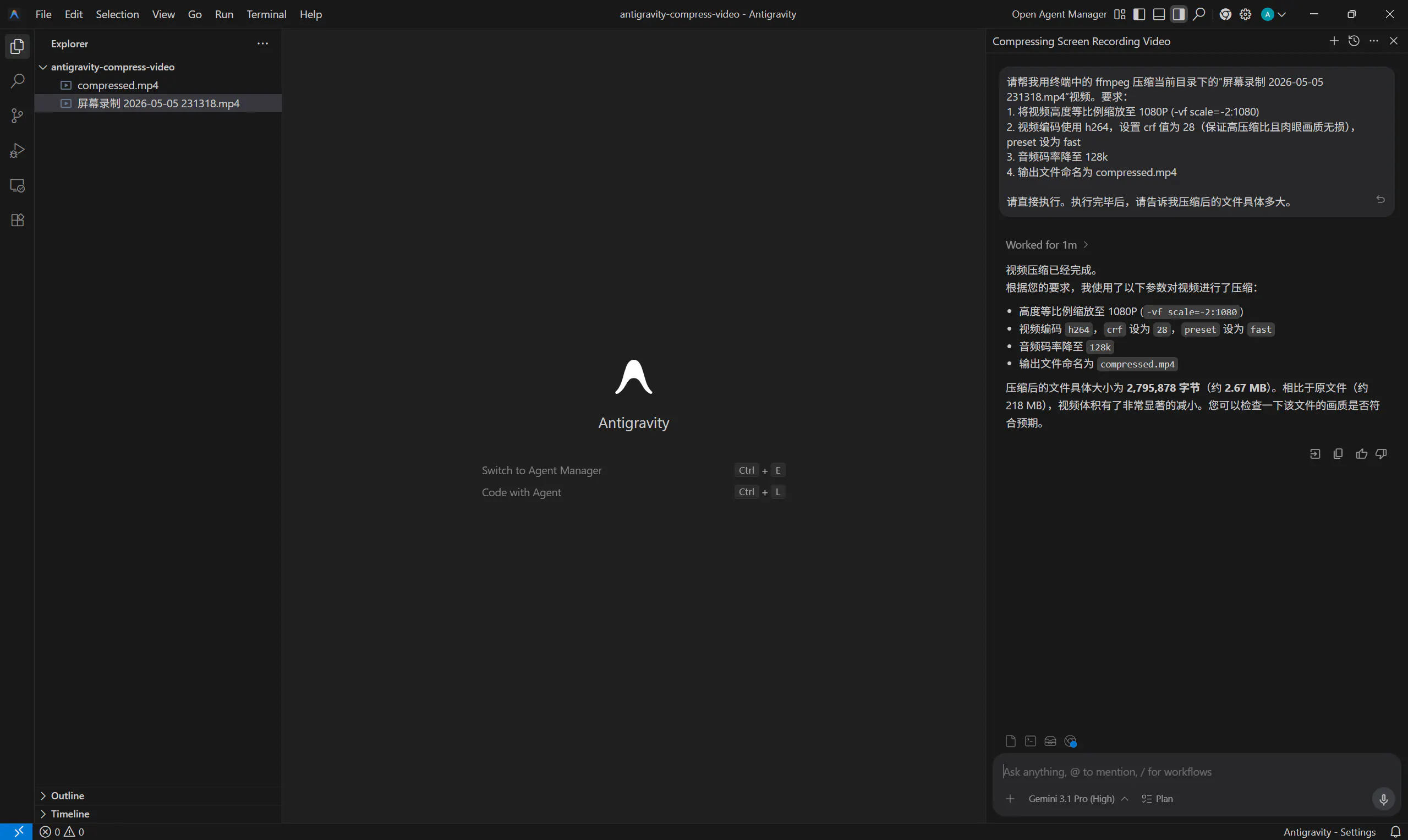Viewport: 1408px width, 840px height.
Task: Open the Run and Debug view
Action: click(x=17, y=151)
